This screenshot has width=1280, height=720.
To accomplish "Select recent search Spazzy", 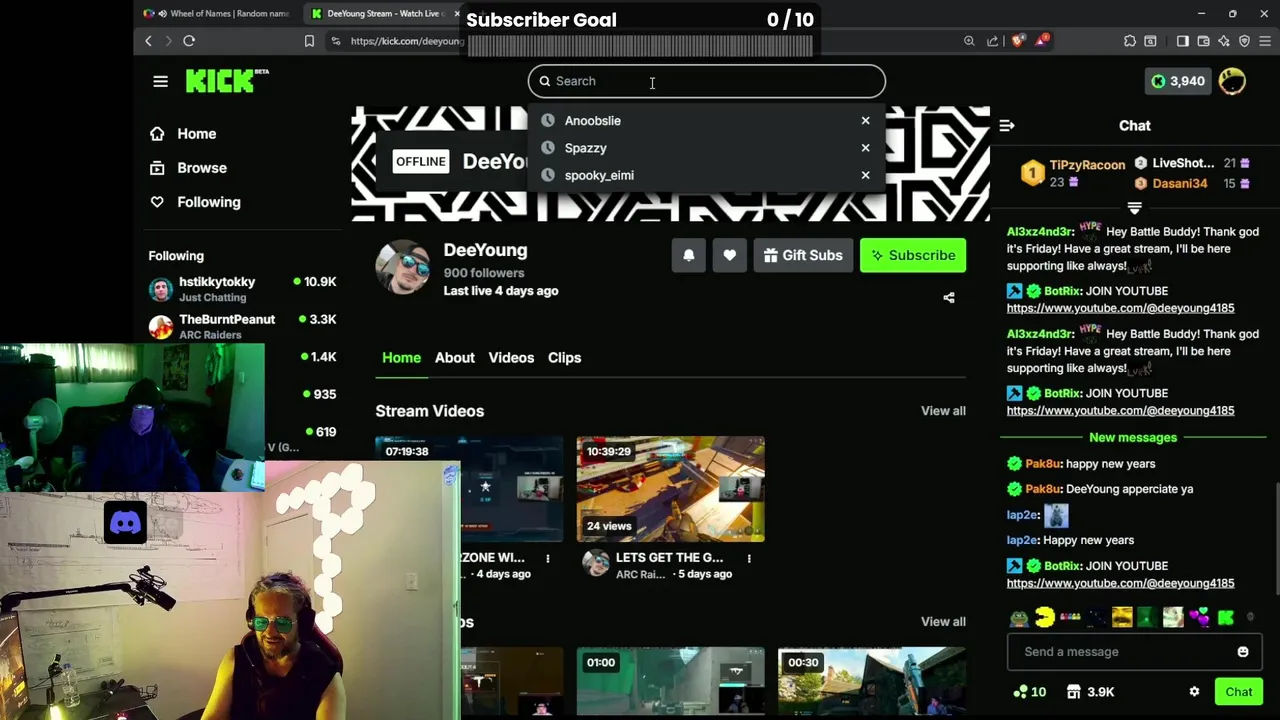I will point(585,148).
